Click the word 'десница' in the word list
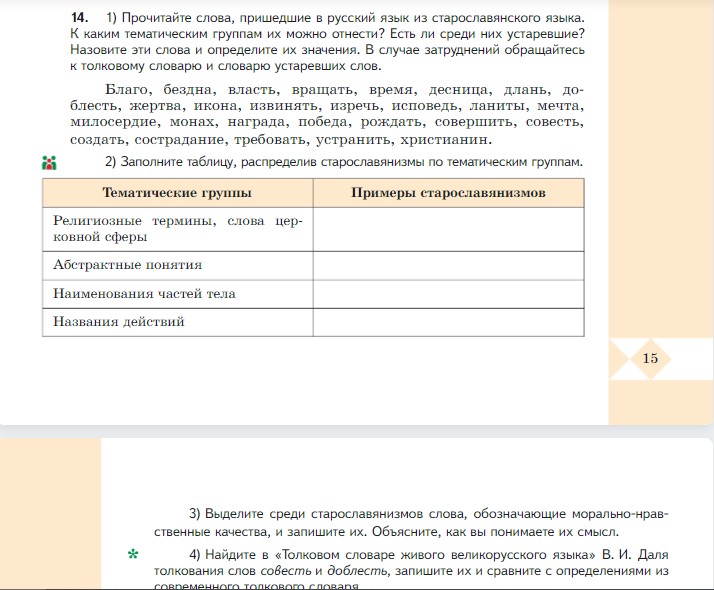 click(457, 90)
